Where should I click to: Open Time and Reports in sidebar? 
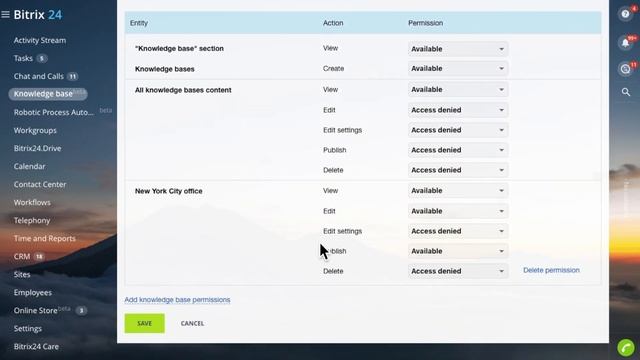pyautogui.click(x=44, y=238)
